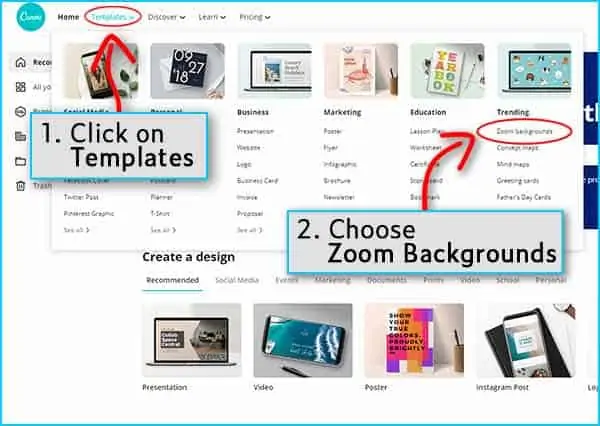
Task: Click the Business category laptop thumbnail
Action: click(274, 71)
